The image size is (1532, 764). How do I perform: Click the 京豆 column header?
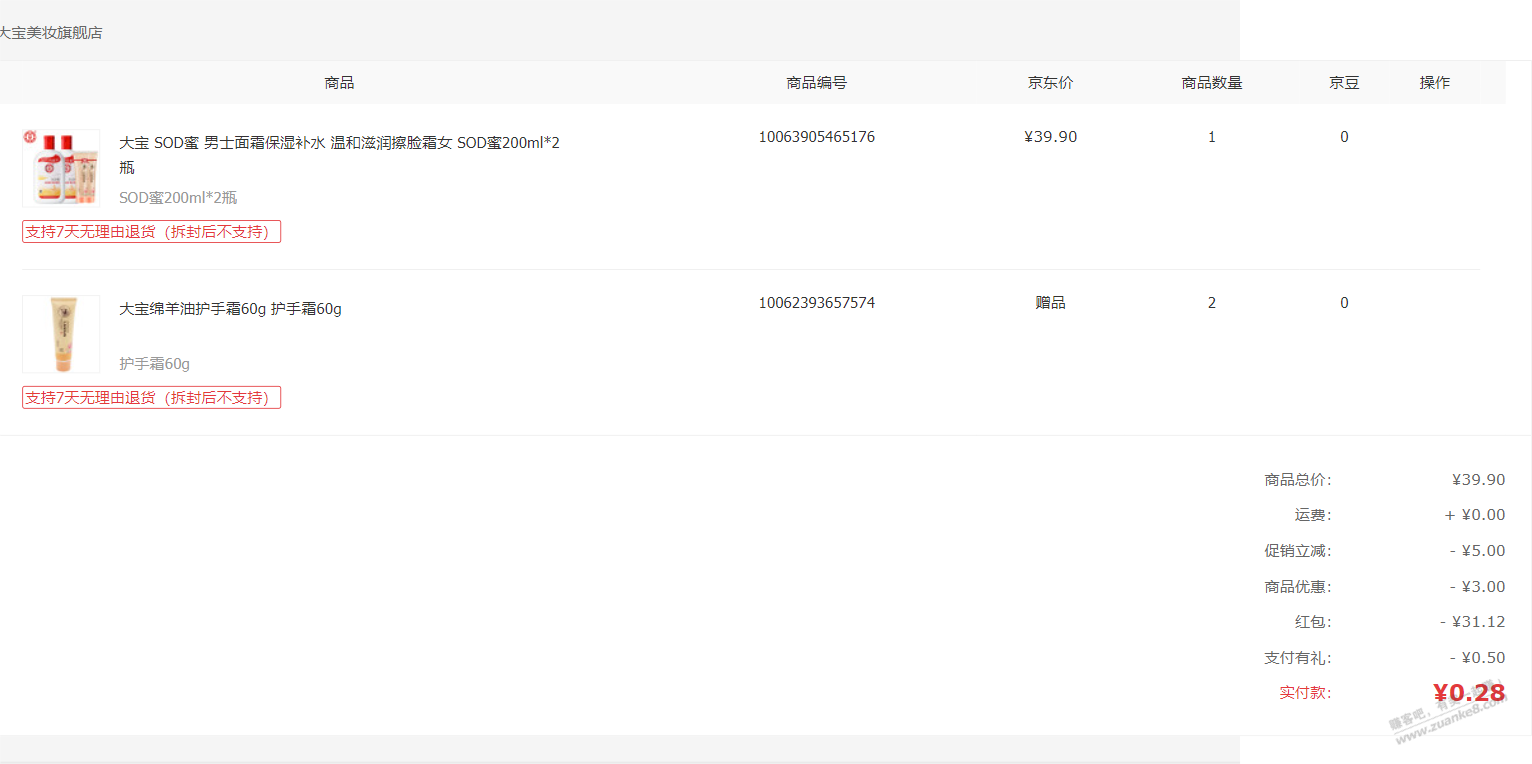click(x=1344, y=83)
